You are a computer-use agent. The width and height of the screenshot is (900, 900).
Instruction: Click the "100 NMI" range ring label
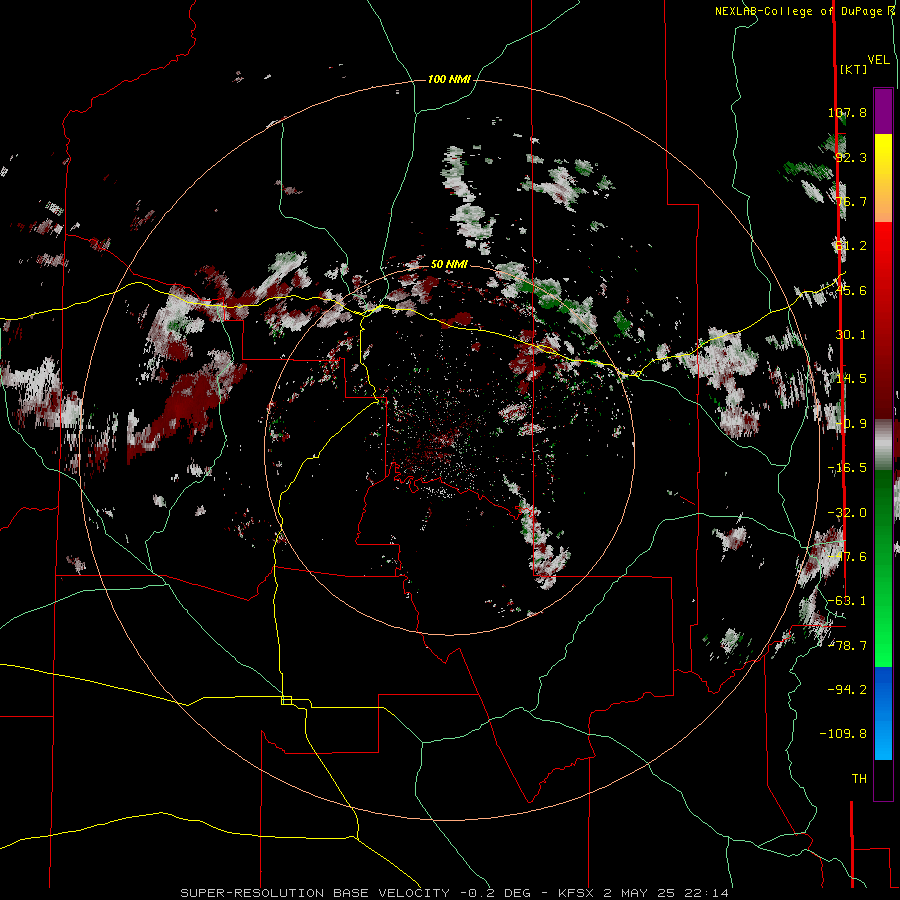click(449, 79)
